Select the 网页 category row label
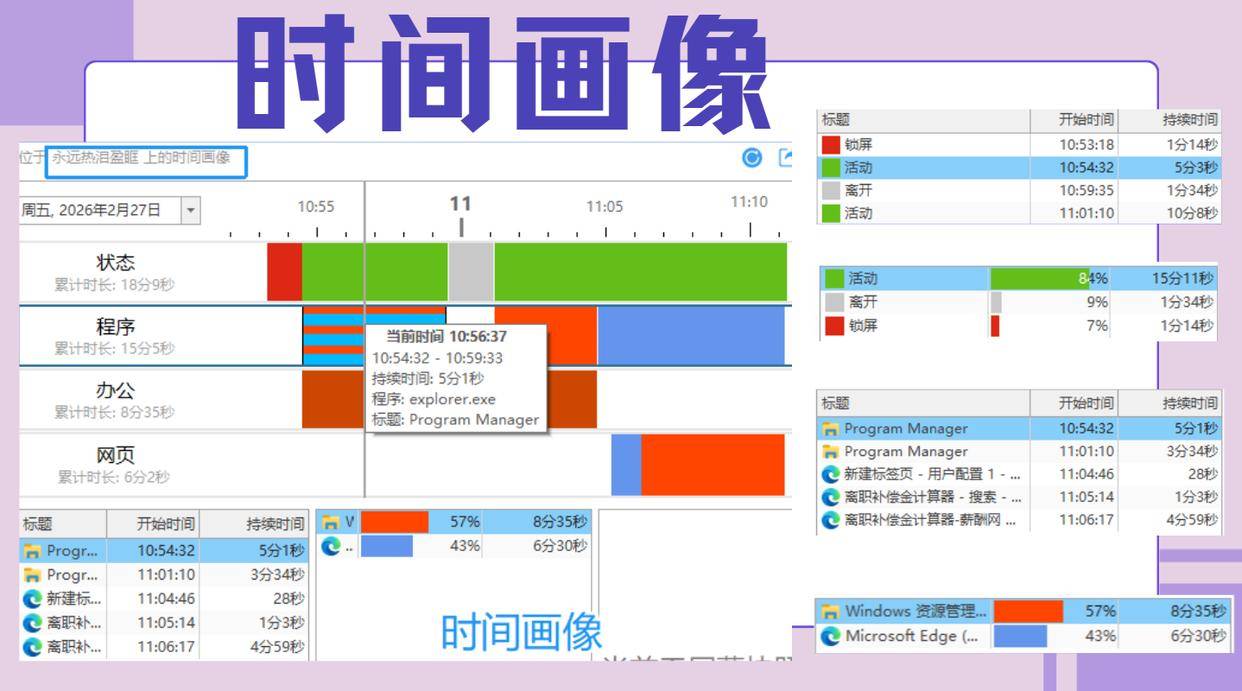The width and height of the screenshot is (1242, 691). [115, 455]
